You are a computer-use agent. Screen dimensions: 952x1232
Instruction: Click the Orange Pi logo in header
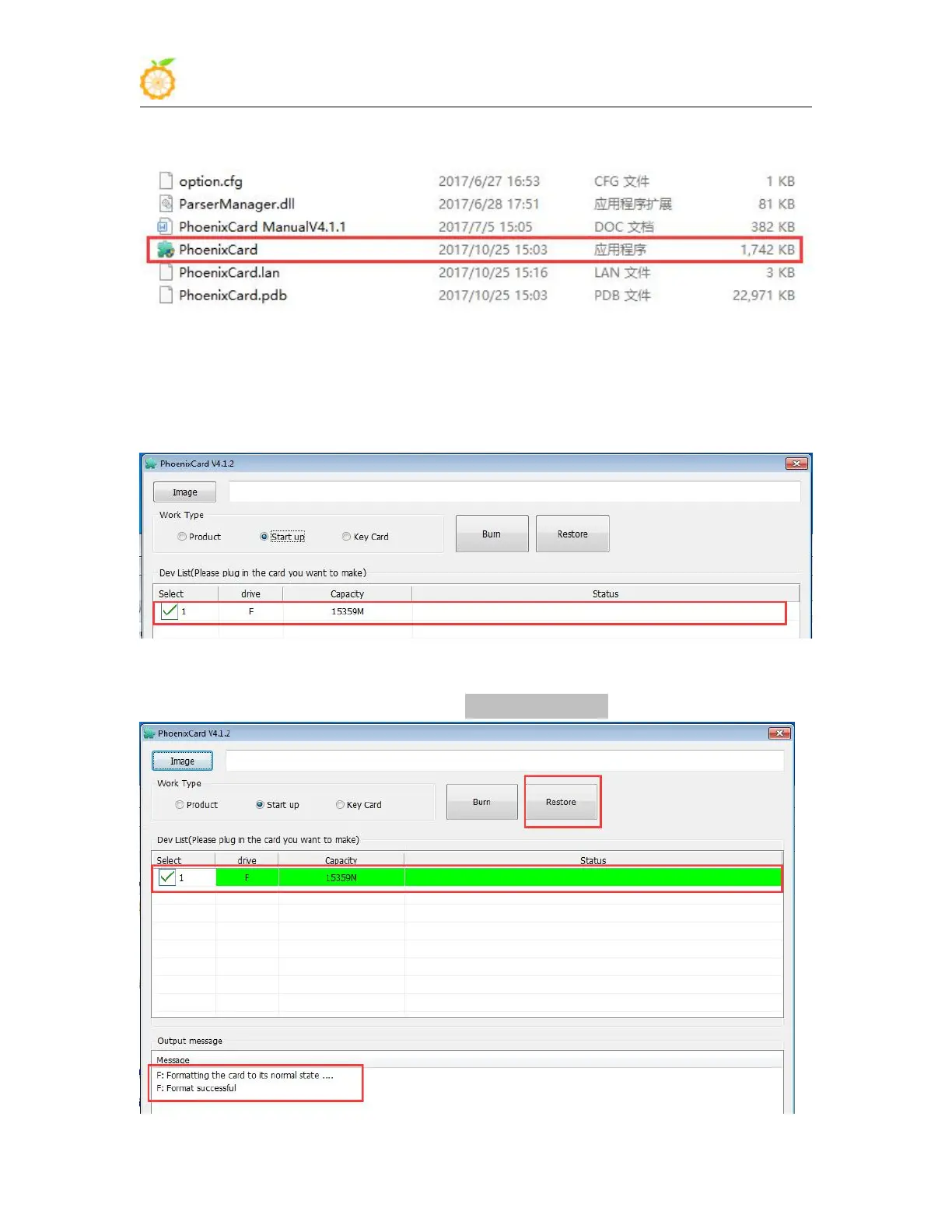(x=158, y=79)
